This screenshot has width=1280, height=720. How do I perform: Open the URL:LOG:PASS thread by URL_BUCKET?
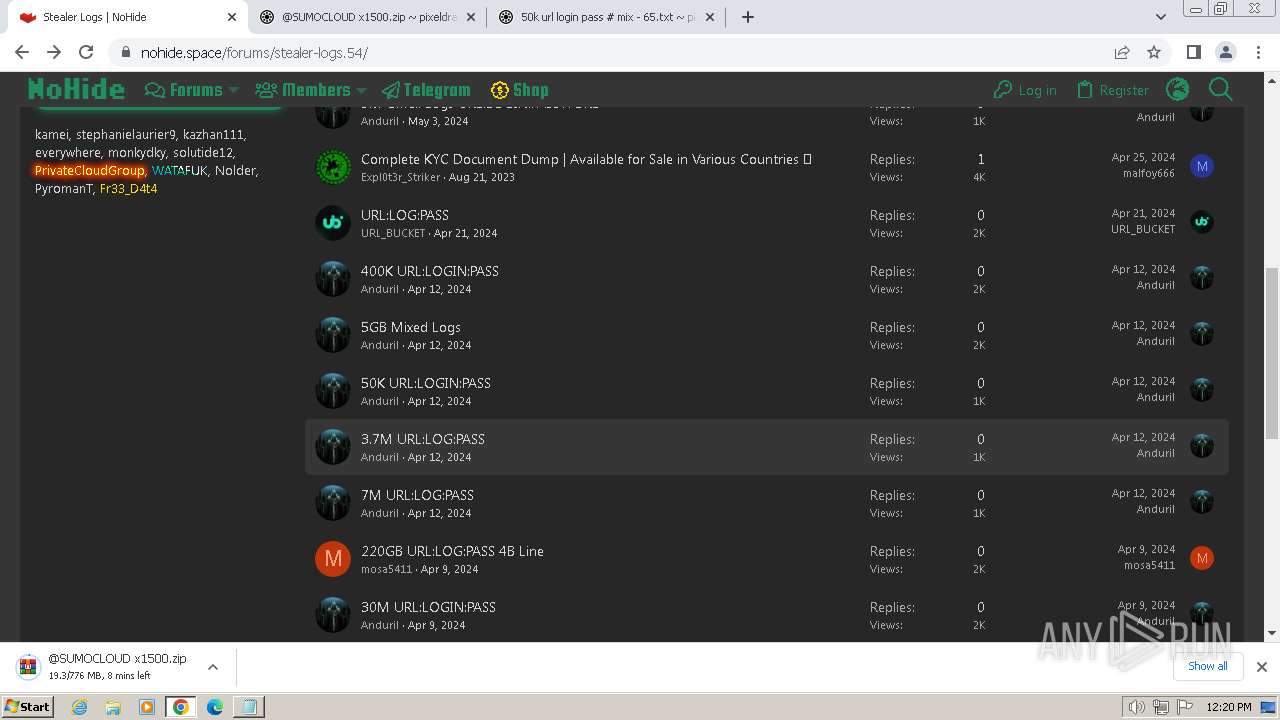pyautogui.click(x=405, y=215)
